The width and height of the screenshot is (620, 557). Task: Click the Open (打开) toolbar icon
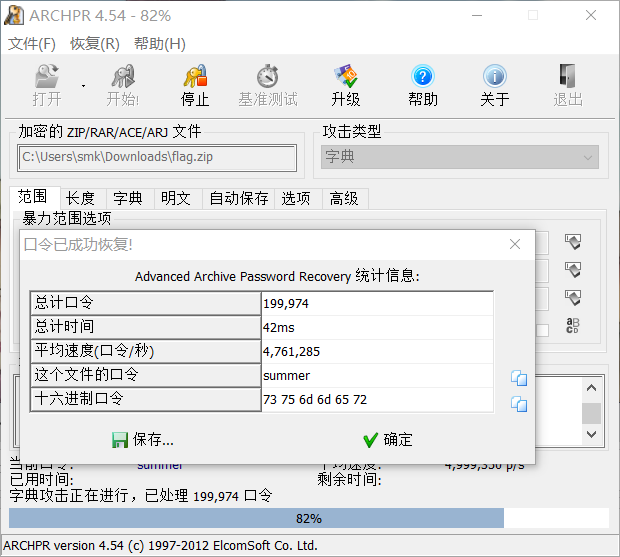click(47, 76)
